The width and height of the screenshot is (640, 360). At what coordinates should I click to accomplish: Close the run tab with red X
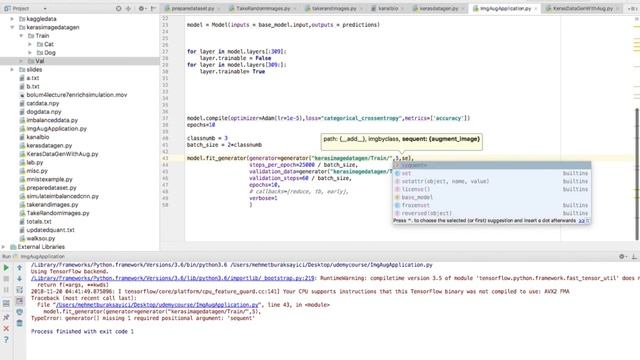coord(6,328)
